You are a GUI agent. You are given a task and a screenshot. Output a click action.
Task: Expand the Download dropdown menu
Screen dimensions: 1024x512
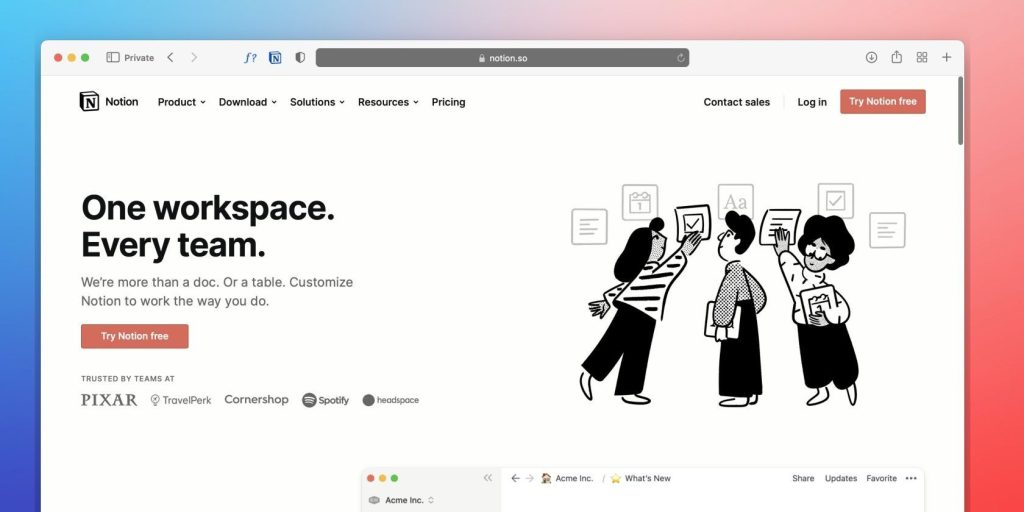coord(248,102)
